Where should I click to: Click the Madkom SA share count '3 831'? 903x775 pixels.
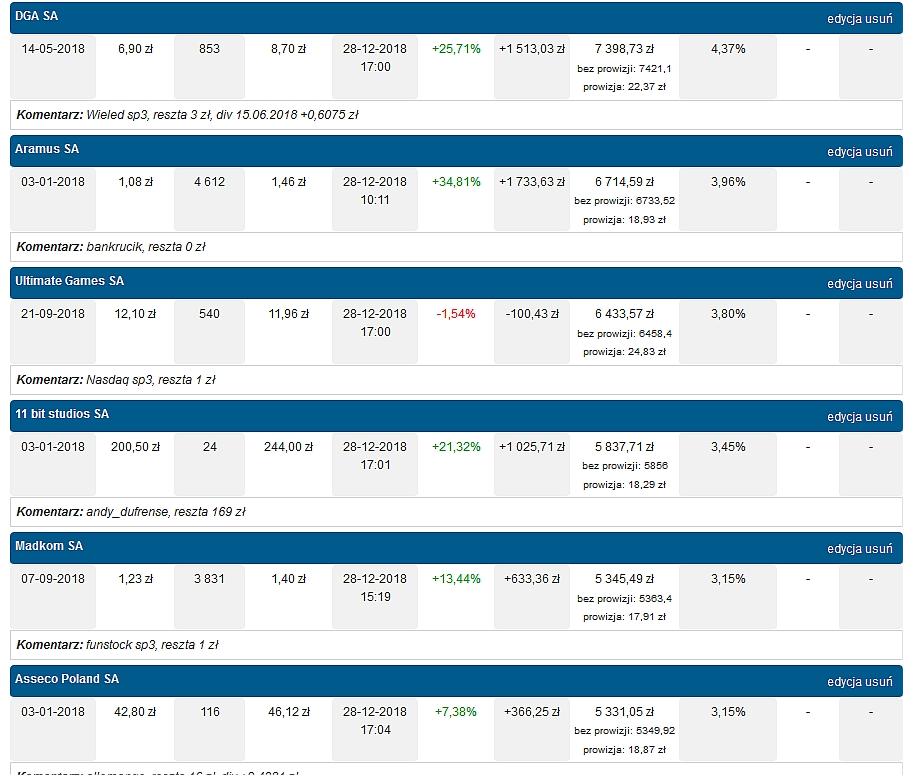click(x=209, y=579)
